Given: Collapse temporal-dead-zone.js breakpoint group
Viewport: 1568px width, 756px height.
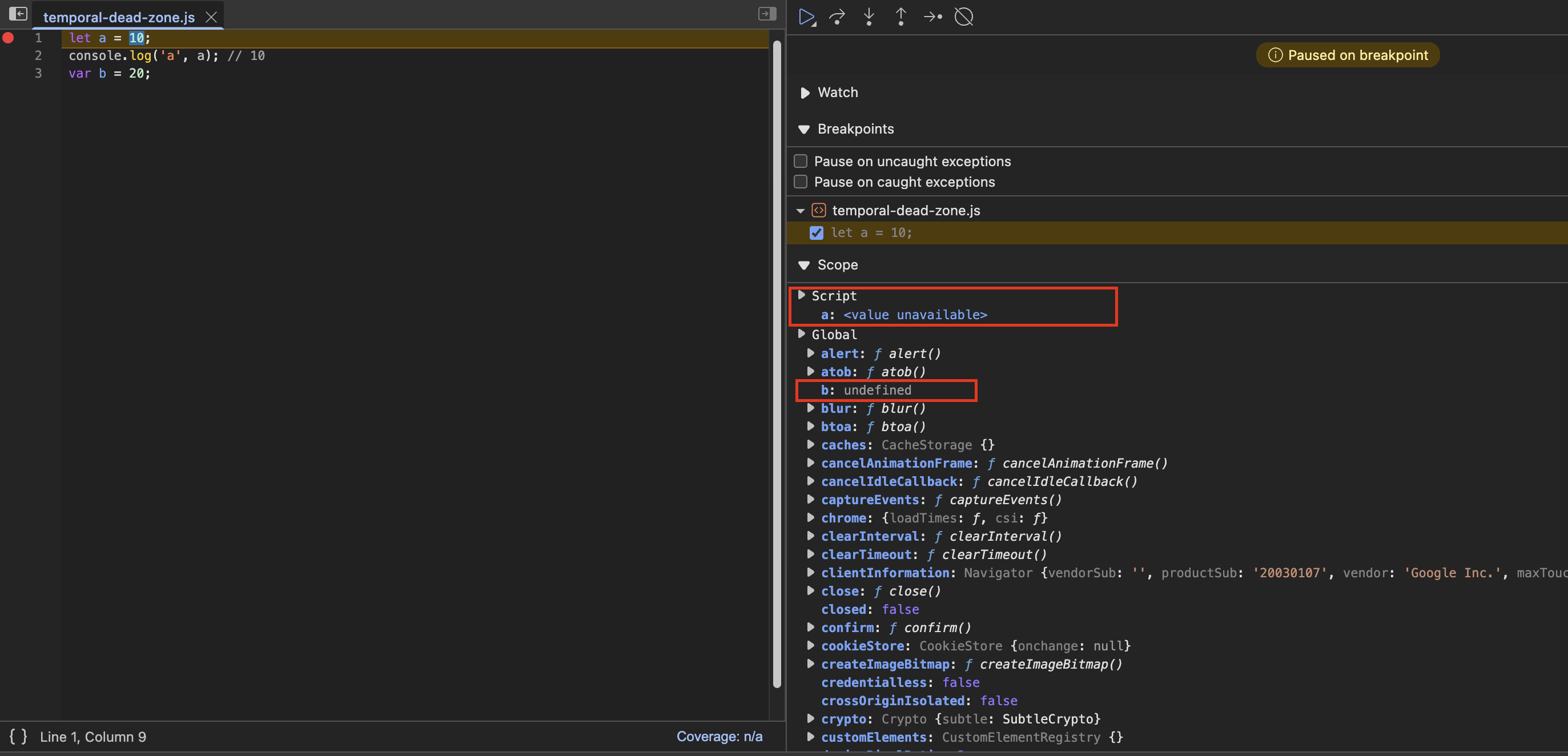Looking at the screenshot, I should 801,211.
